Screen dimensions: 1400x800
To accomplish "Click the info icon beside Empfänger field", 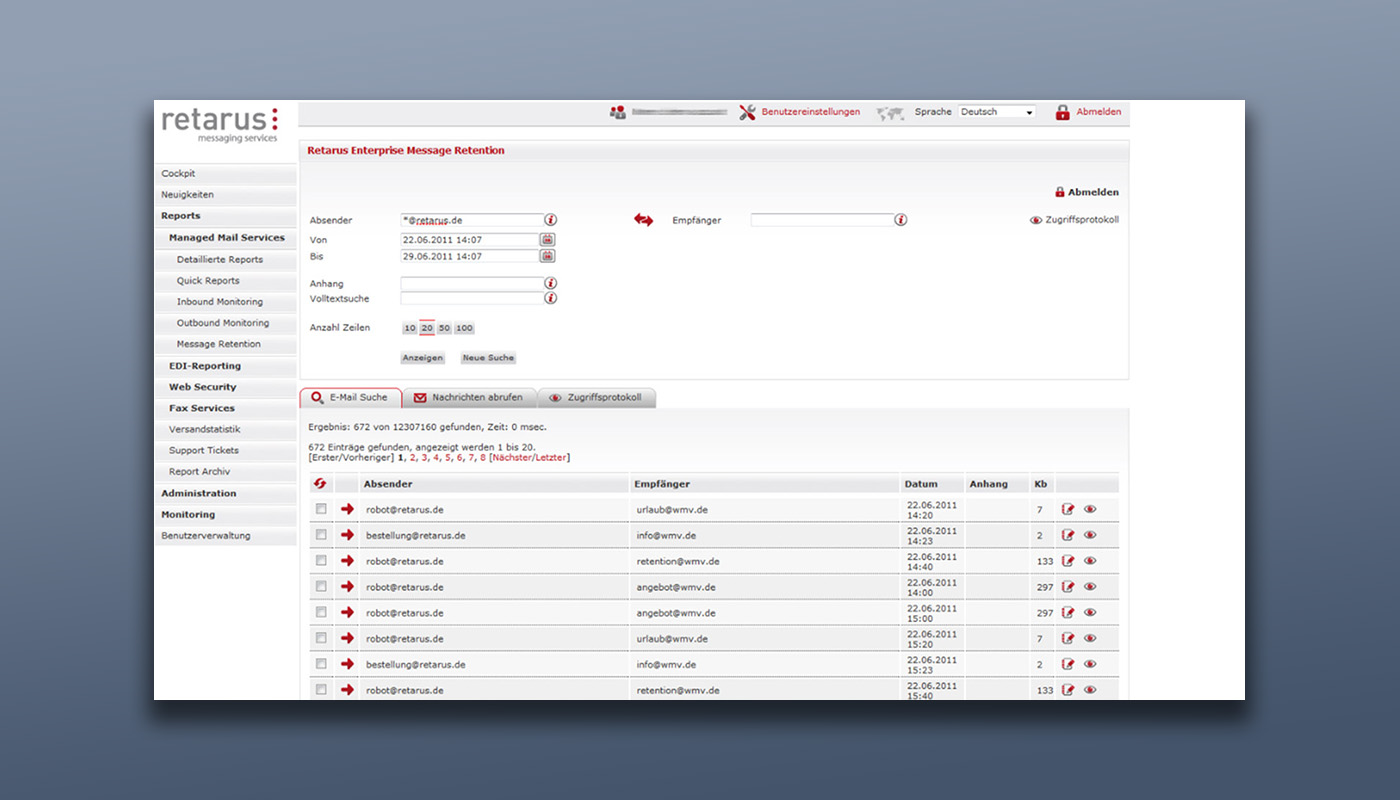I will pyautogui.click(x=900, y=220).
